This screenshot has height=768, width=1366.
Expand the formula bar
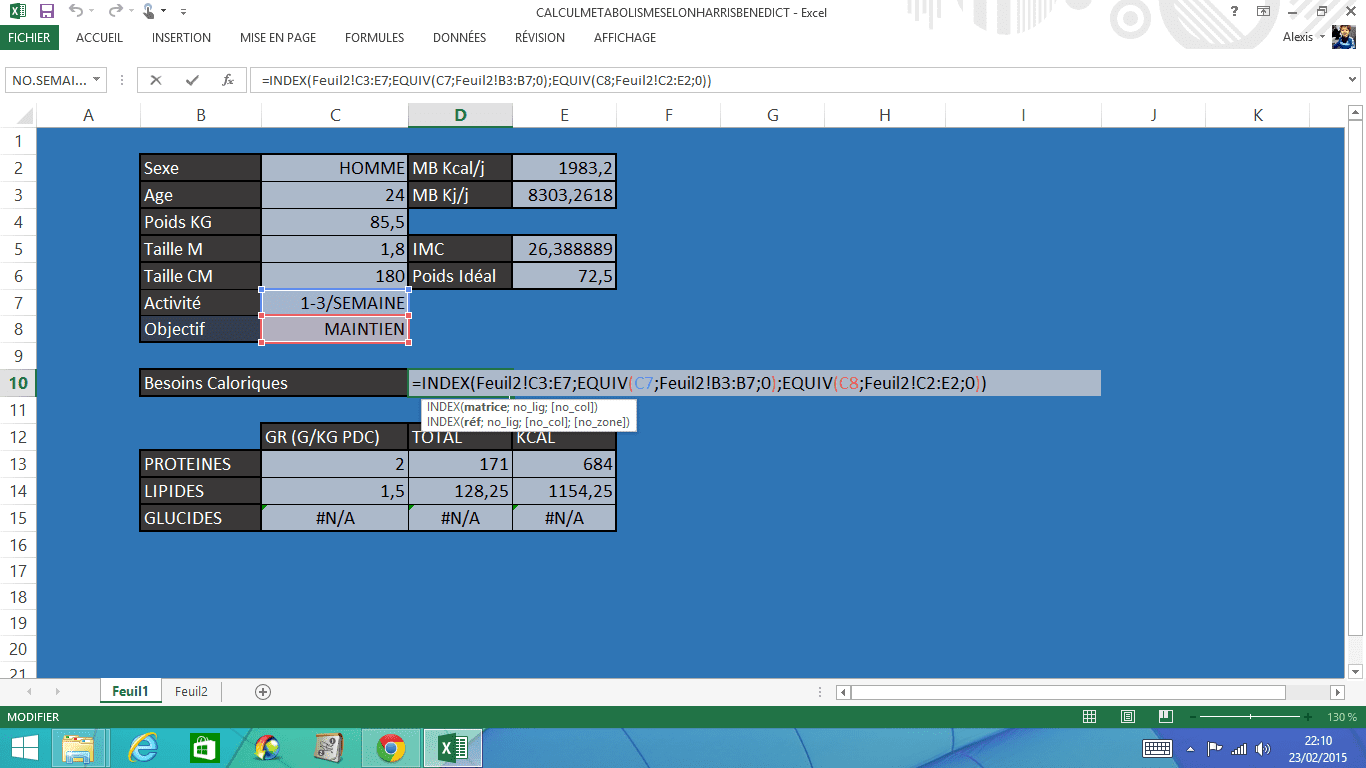pos(1352,80)
